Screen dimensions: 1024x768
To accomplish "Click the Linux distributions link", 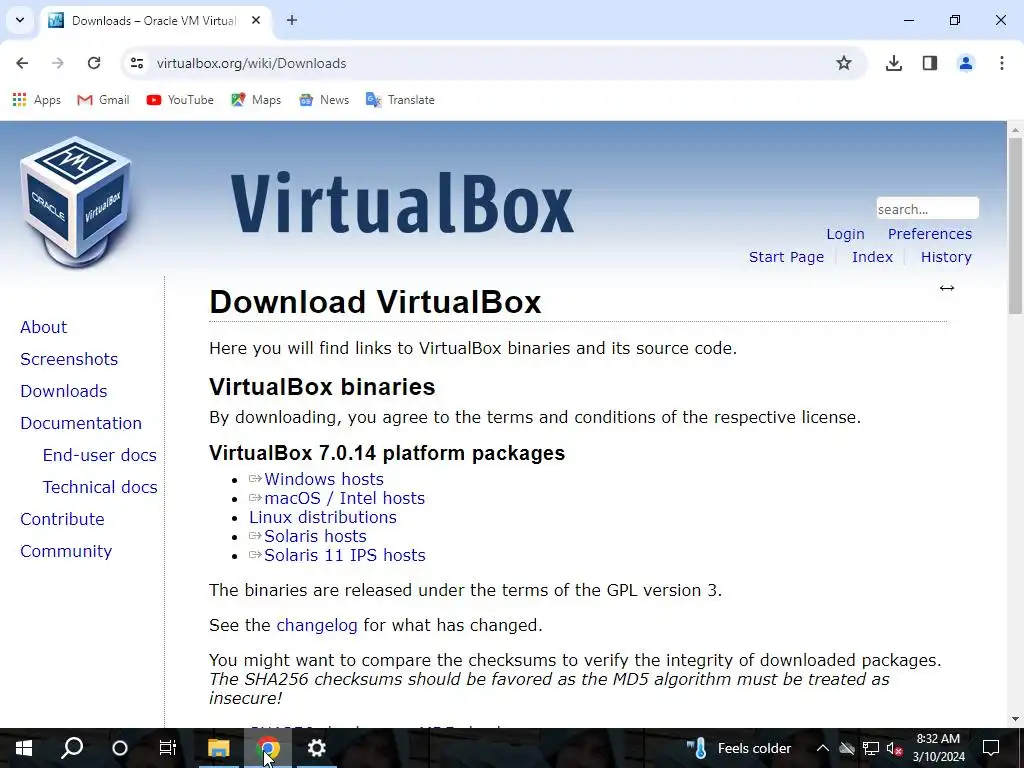I will pos(323,517).
